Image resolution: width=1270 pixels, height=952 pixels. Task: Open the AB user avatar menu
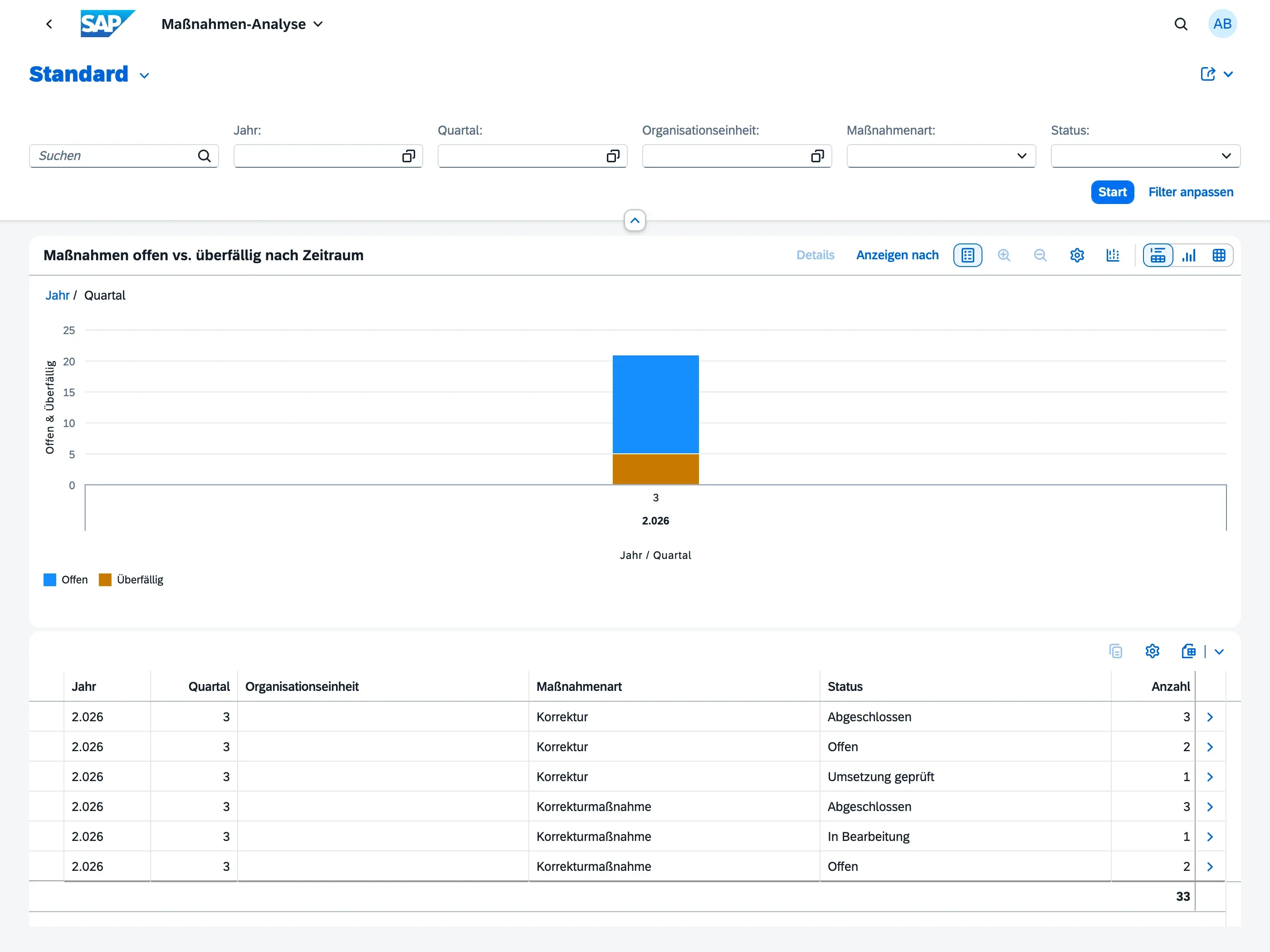tap(1222, 24)
